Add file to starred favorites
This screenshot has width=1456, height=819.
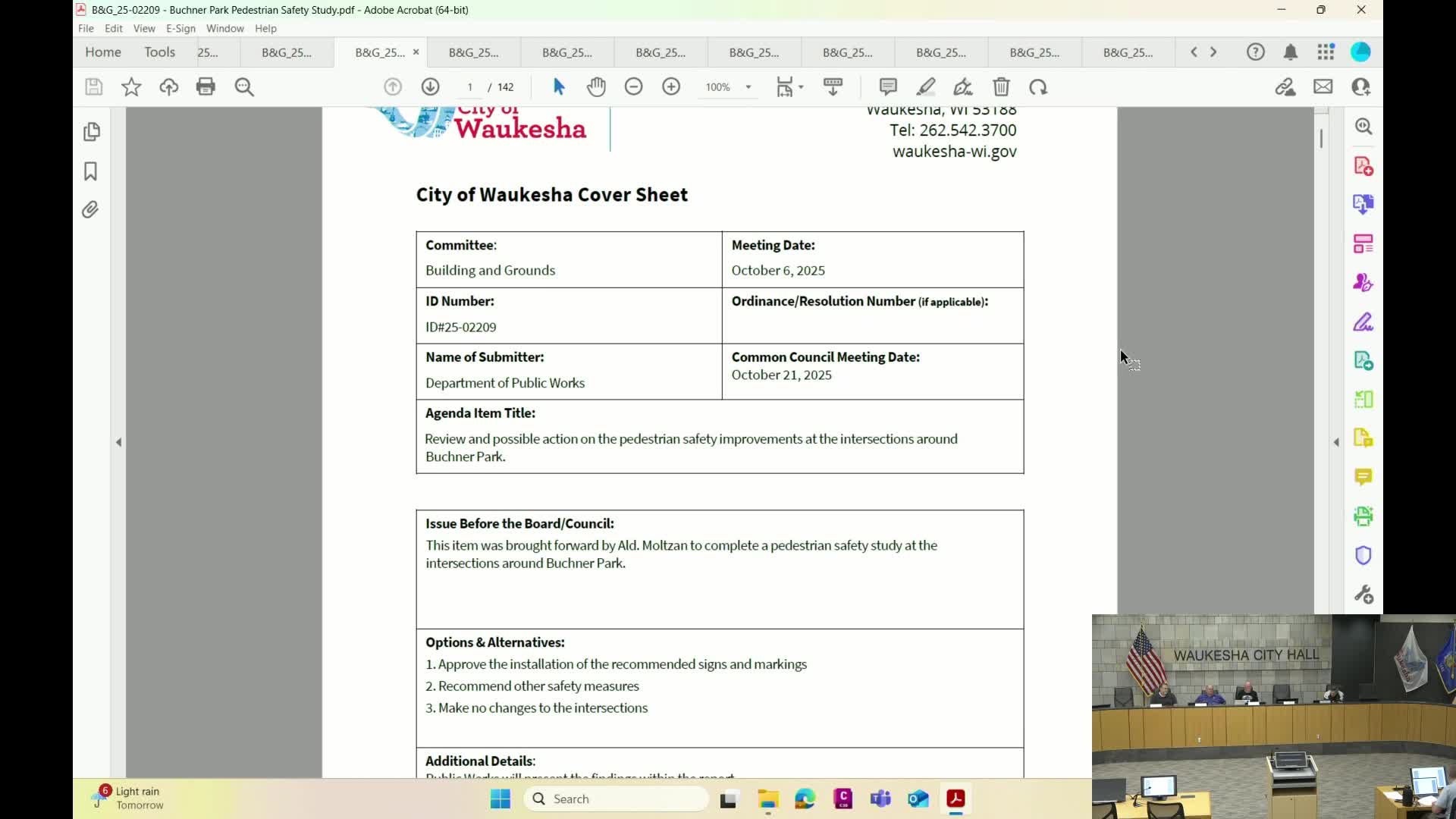(x=131, y=86)
